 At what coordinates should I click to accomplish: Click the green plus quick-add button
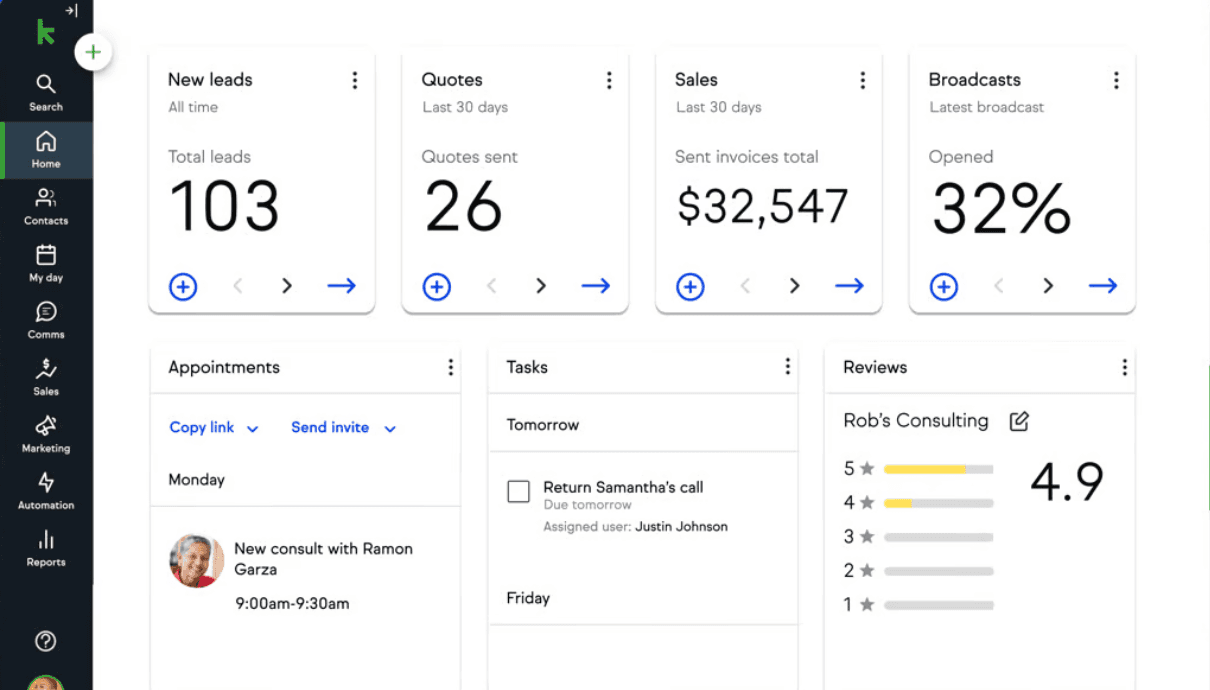93,52
